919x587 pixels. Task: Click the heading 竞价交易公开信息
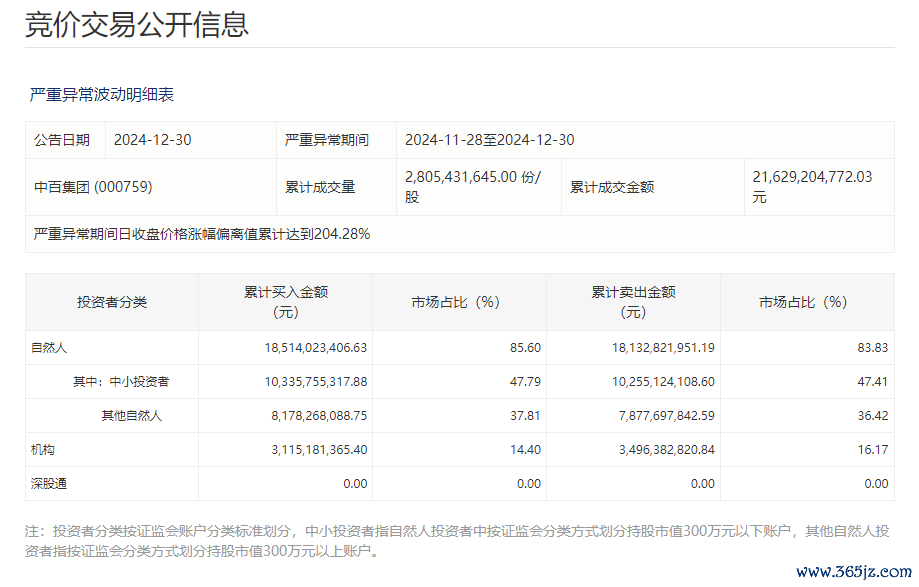(137, 24)
